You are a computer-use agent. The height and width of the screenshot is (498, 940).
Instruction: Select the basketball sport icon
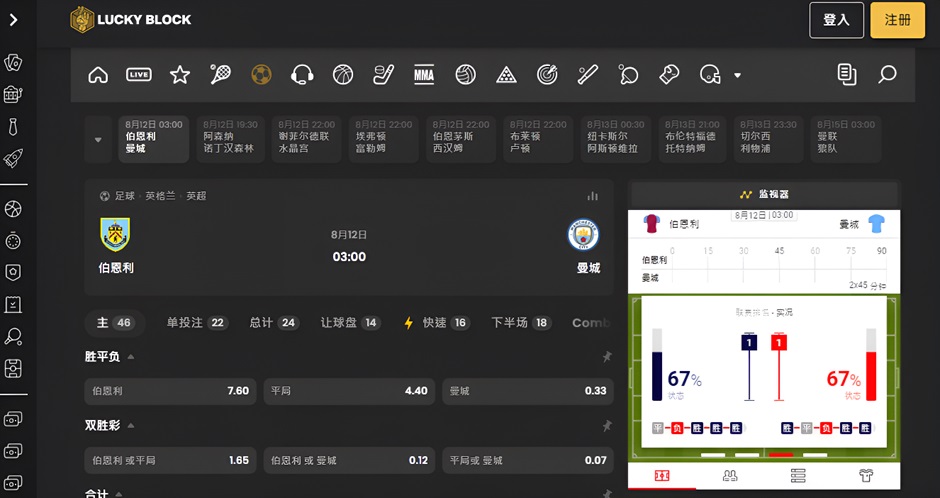(x=343, y=74)
